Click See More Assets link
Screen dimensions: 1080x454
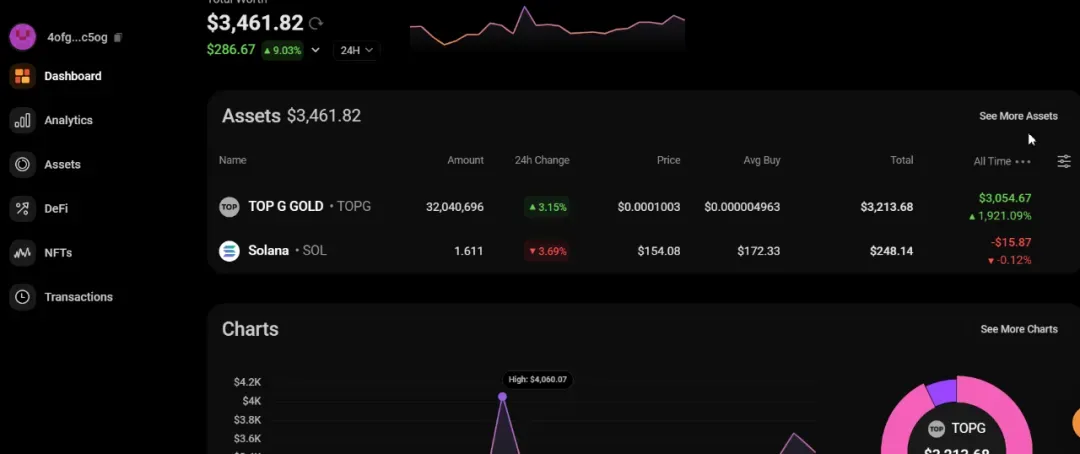pos(1019,116)
